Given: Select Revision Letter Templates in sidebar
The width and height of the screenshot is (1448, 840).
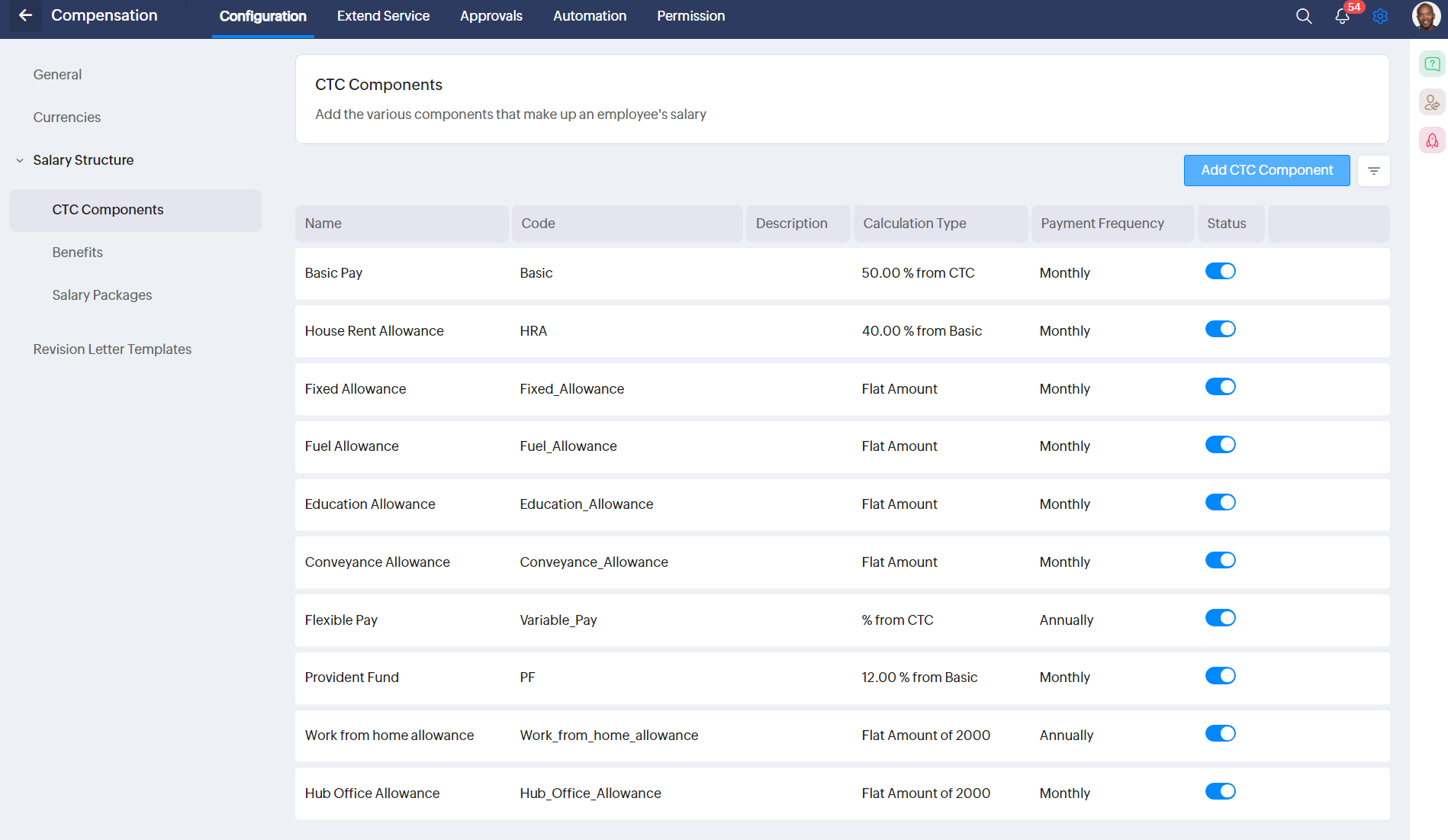Looking at the screenshot, I should (x=112, y=349).
